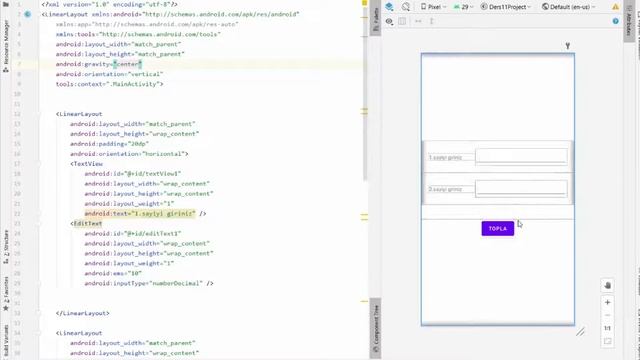The width and height of the screenshot is (640, 360).
Task: Open the design surface layers selector icon
Action: coord(389,7)
